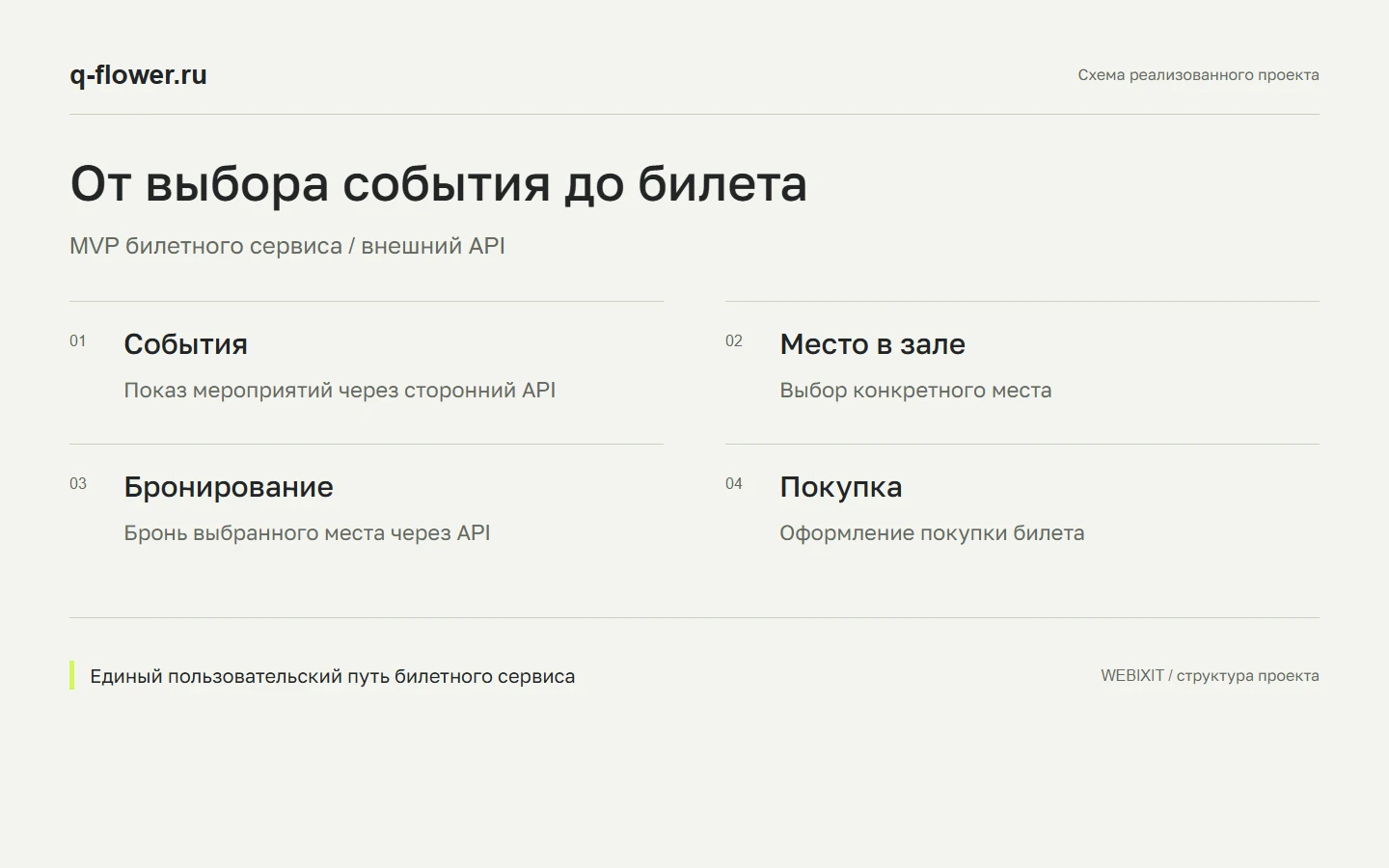Click the heading 'От выбора события до билета'
The width and height of the screenshot is (1389, 868).
[439, 183]
